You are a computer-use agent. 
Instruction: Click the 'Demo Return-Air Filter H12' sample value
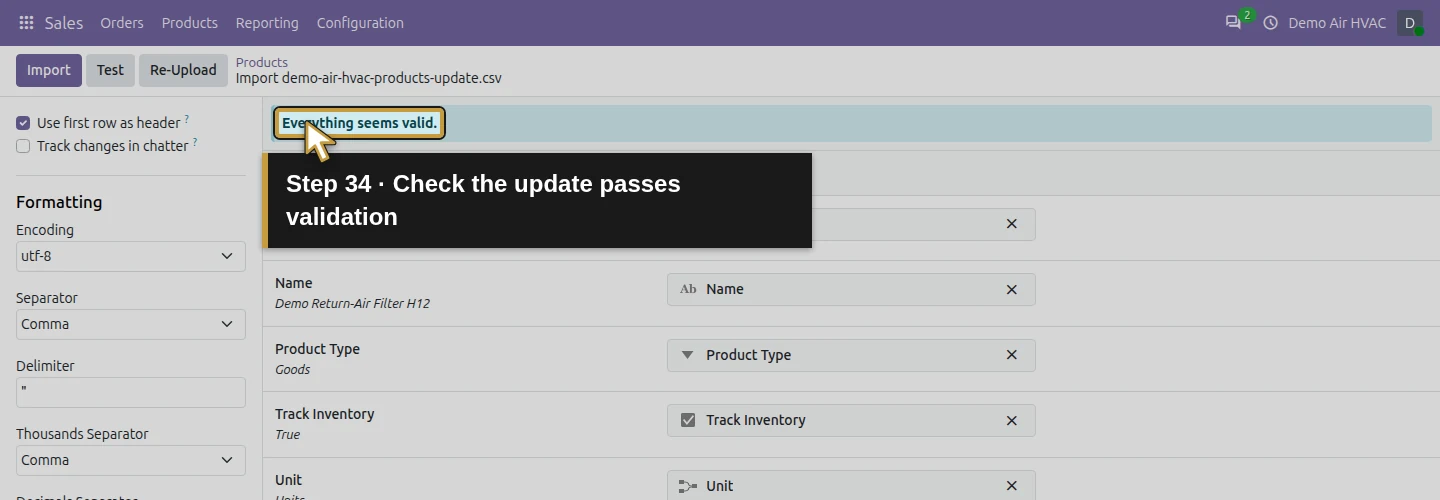tap(352, 303)
